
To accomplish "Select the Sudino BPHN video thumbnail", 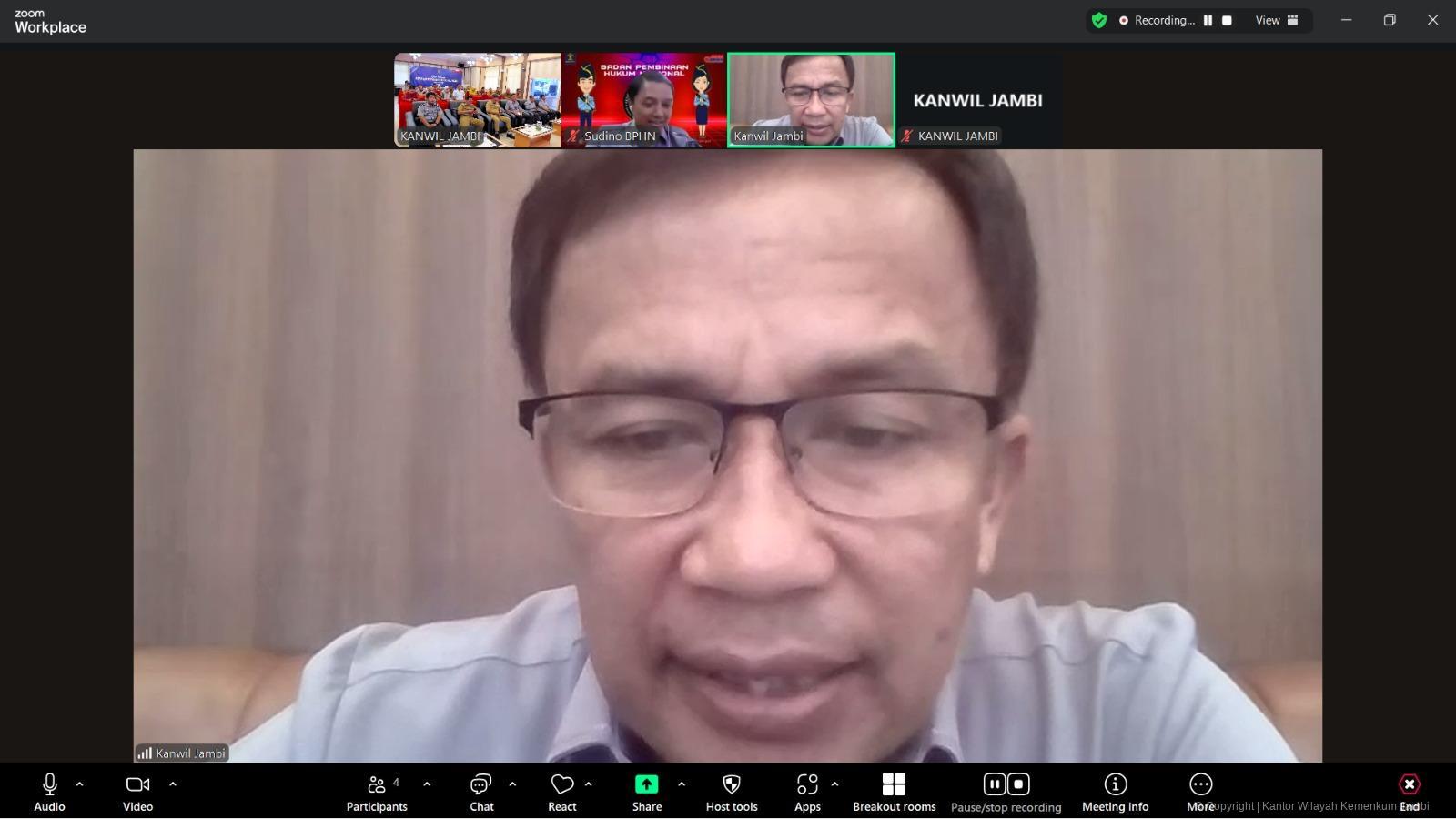I will pyautogui.click(x=643, y=100).
